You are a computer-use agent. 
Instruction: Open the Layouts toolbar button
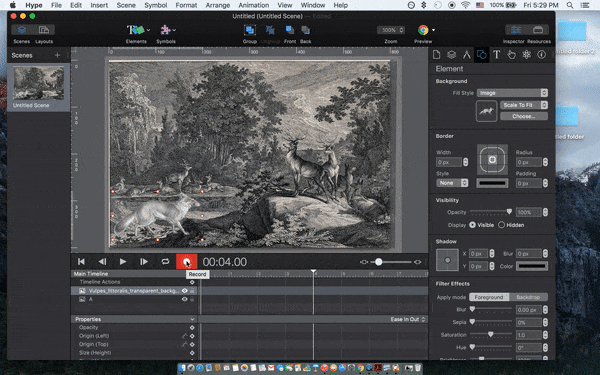[x=44, y=30]
